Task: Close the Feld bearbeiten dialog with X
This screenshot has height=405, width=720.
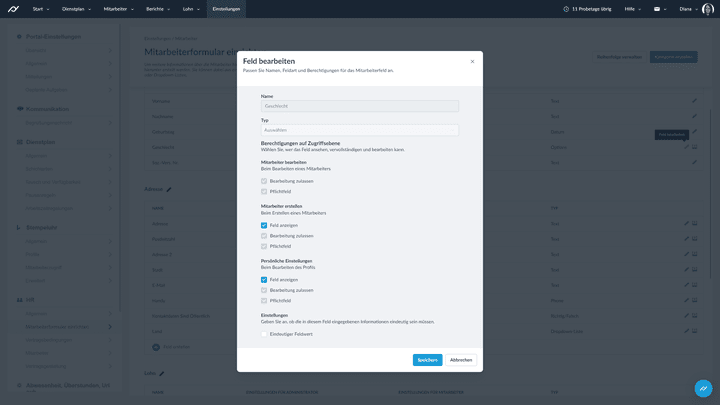Action: tap(472, 62)
